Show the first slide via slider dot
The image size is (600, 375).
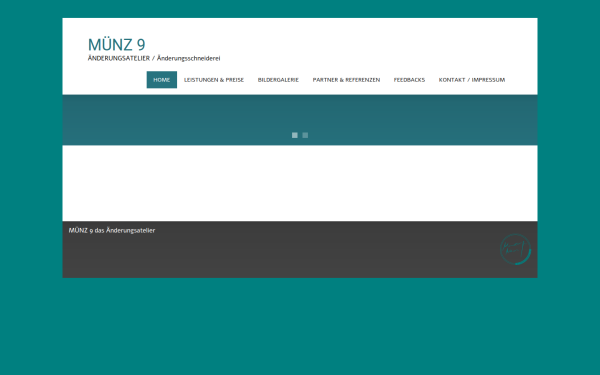tap(295, 135)
